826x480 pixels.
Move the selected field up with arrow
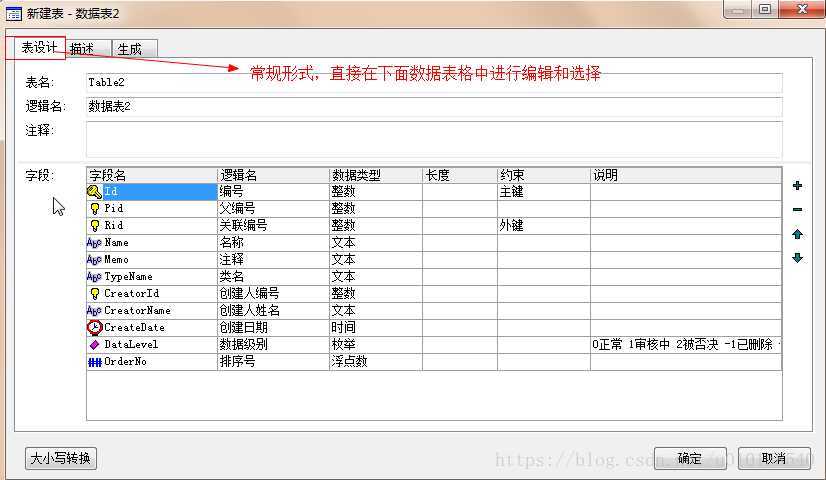(x=797, y=234)
